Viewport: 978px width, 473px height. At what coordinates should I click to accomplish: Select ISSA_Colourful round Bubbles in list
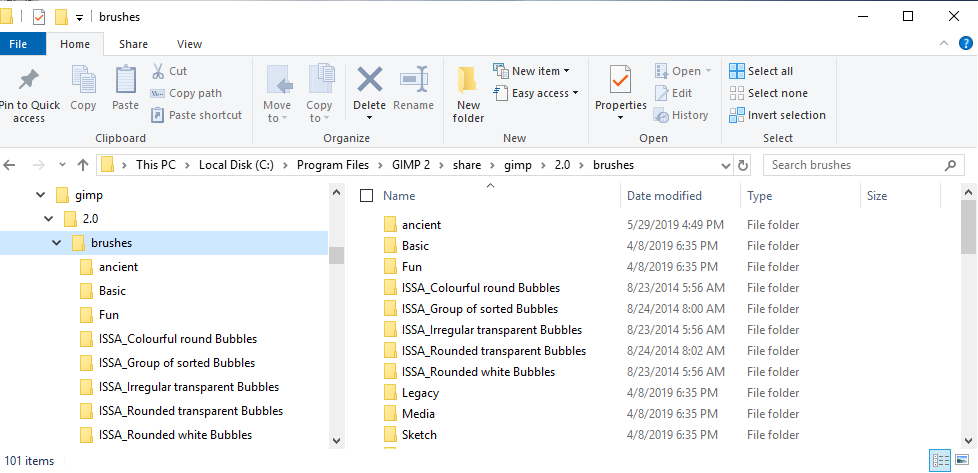click(472, 288)
